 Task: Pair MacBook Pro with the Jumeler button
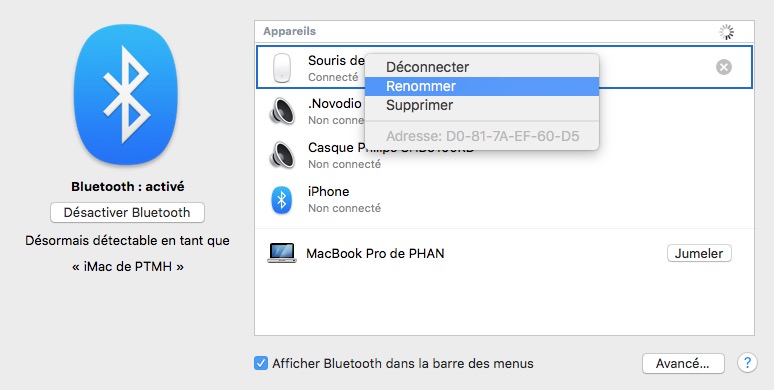699,253
